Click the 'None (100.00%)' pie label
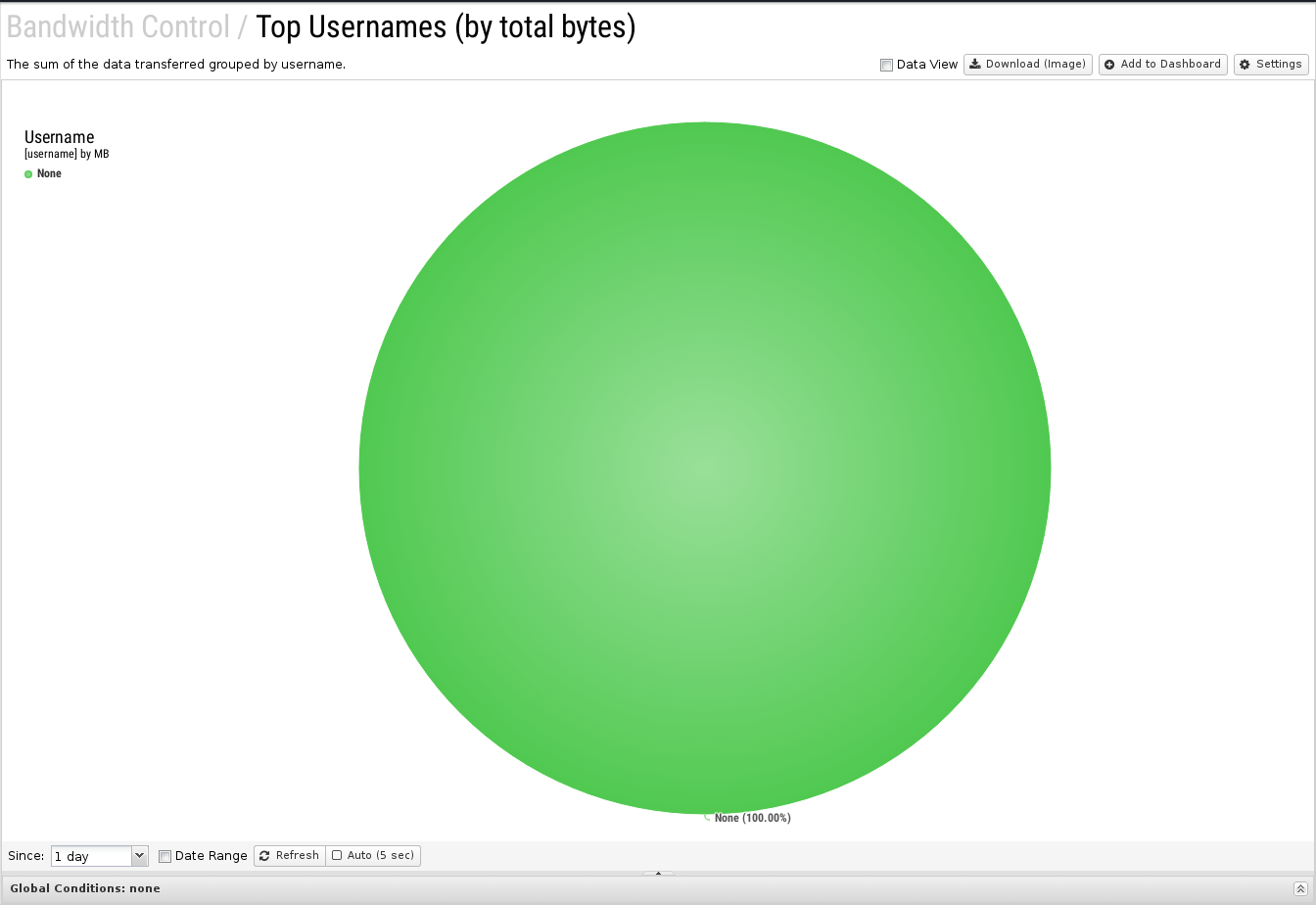 [752, 818]
